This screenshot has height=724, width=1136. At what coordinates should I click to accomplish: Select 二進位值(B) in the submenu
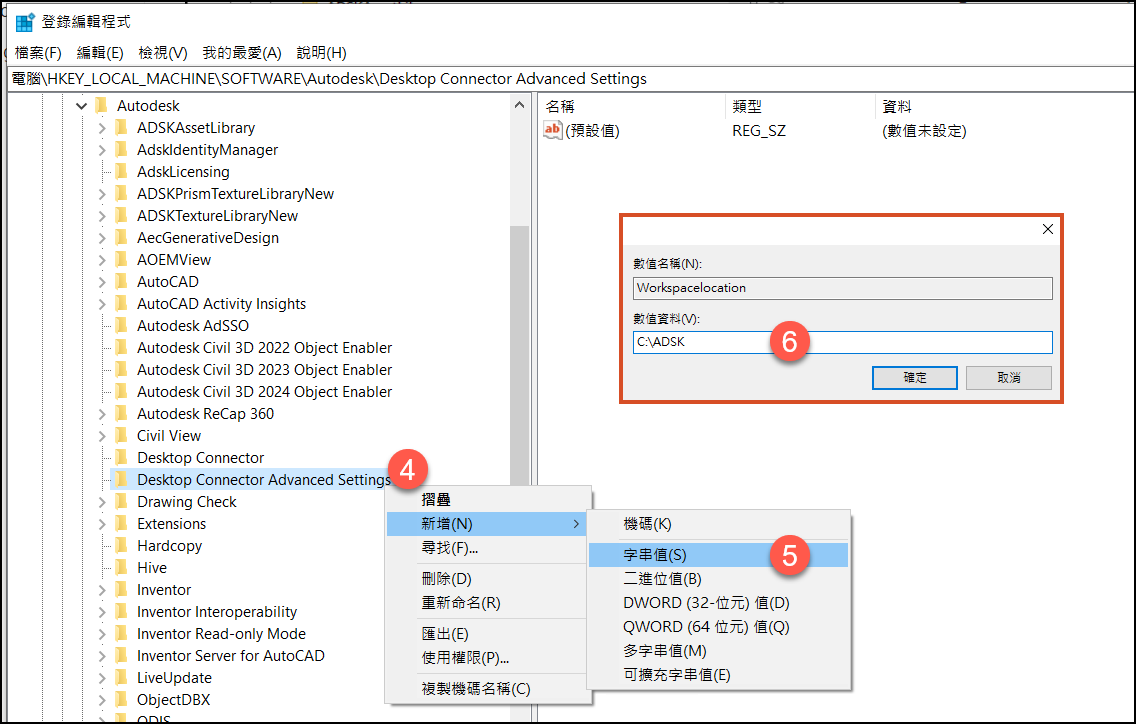click(718, 579)
